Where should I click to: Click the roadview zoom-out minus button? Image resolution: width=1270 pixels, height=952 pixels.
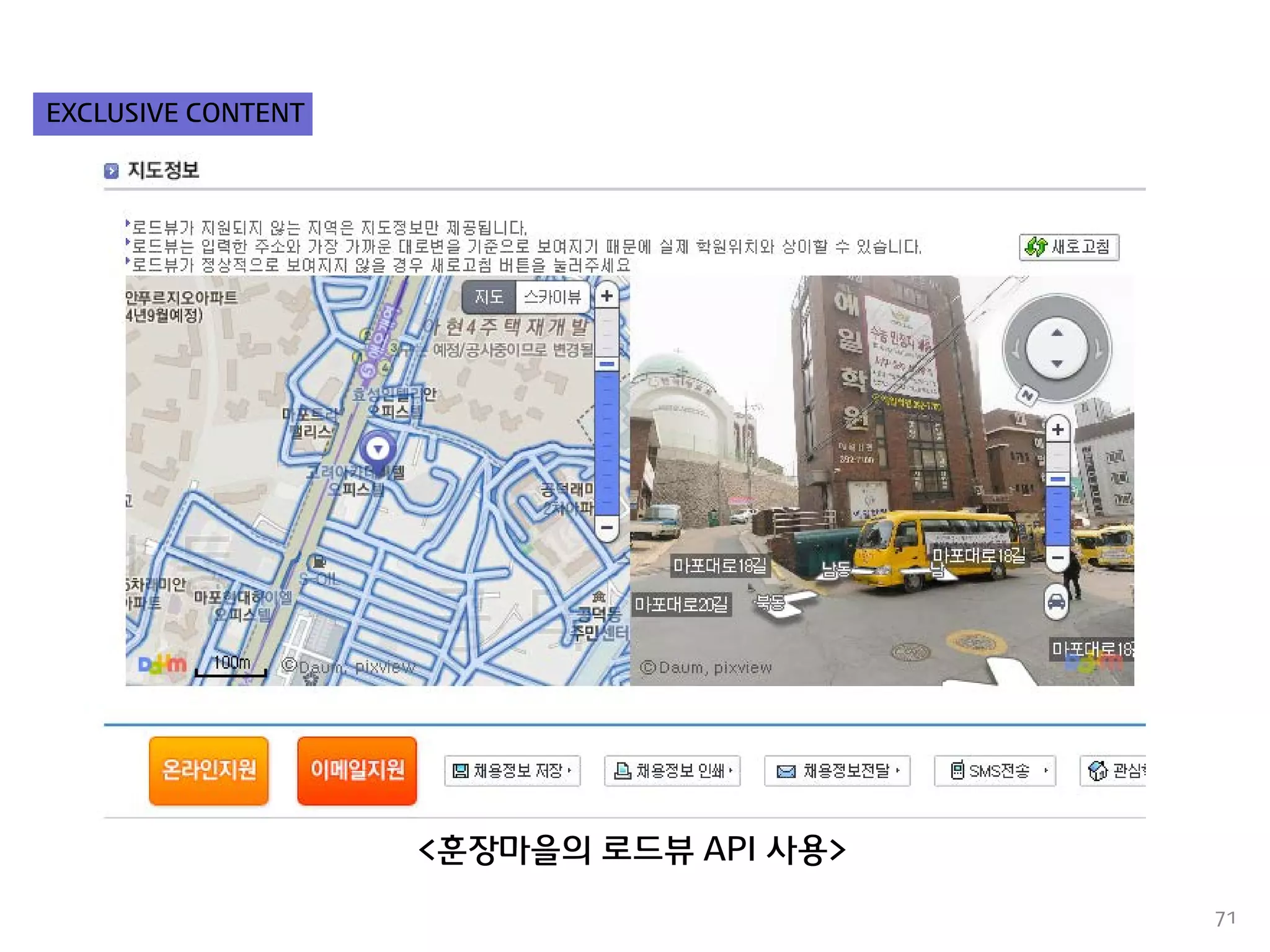tap(1058, 557)
